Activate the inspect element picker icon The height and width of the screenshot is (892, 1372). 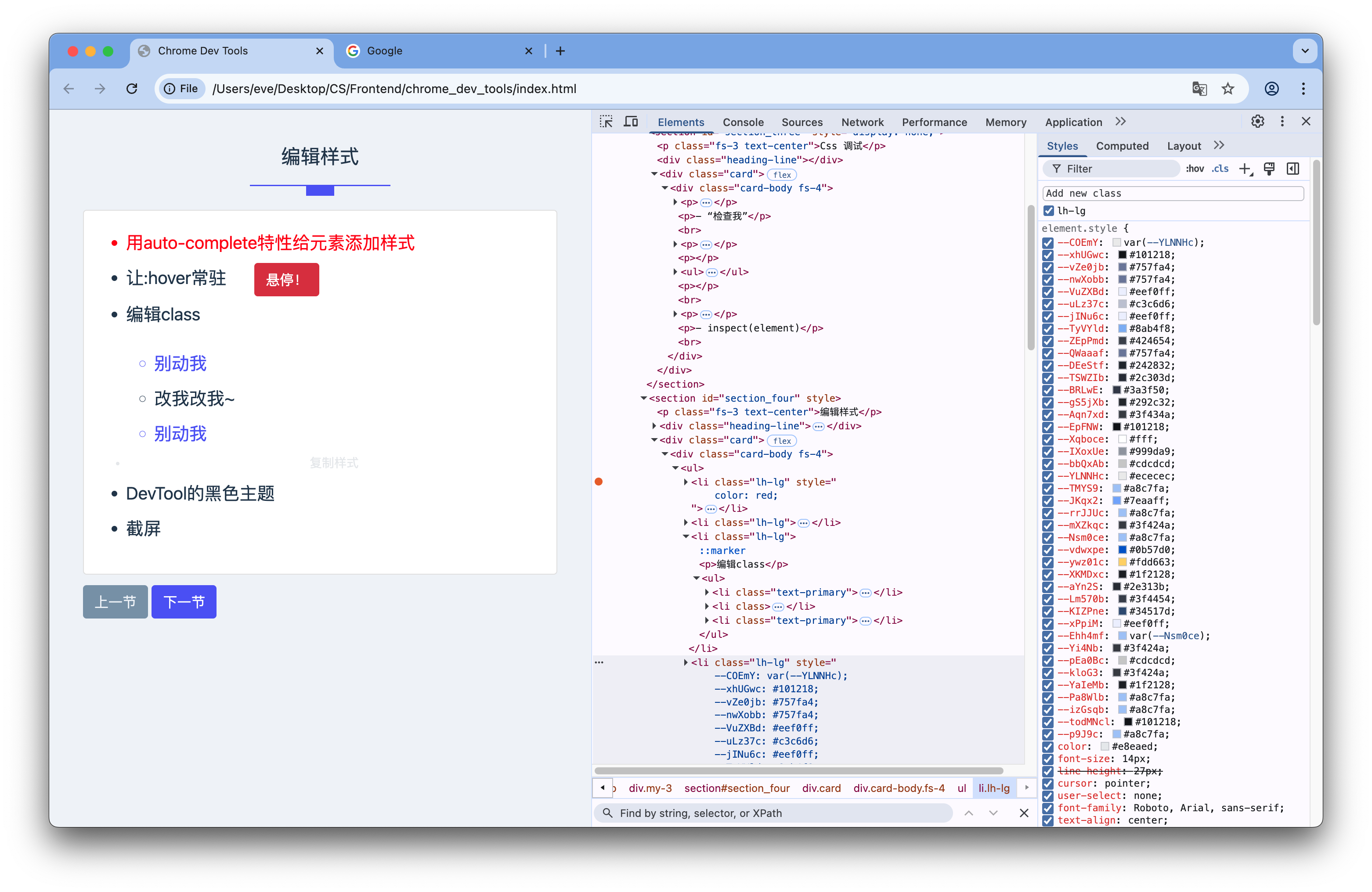pyautogui.click(x=606, y=122)
